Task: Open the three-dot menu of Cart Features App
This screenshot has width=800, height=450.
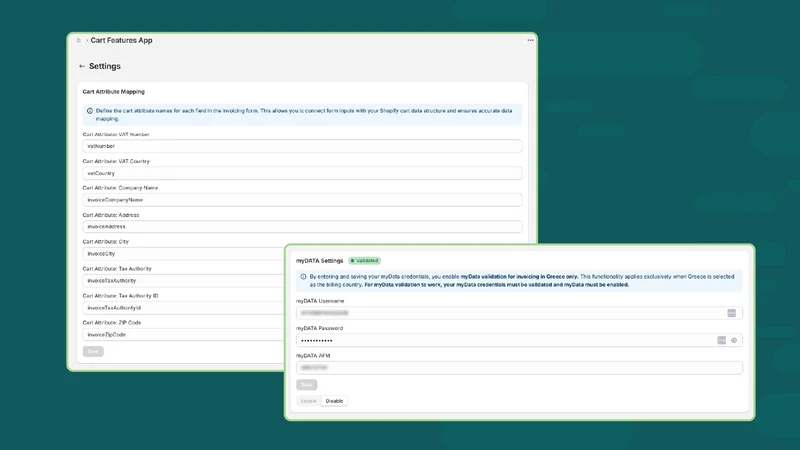Action: (531, 40)
